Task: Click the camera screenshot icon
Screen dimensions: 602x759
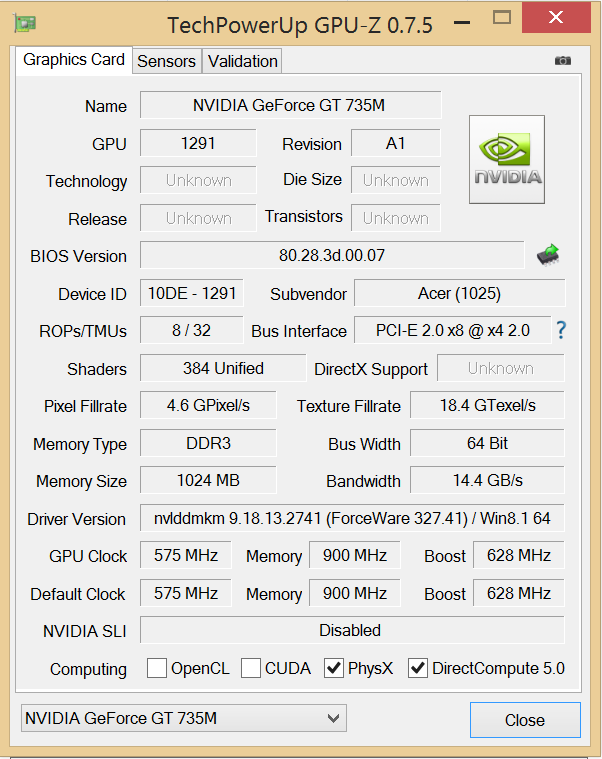Action: click(x=562, y=61)
